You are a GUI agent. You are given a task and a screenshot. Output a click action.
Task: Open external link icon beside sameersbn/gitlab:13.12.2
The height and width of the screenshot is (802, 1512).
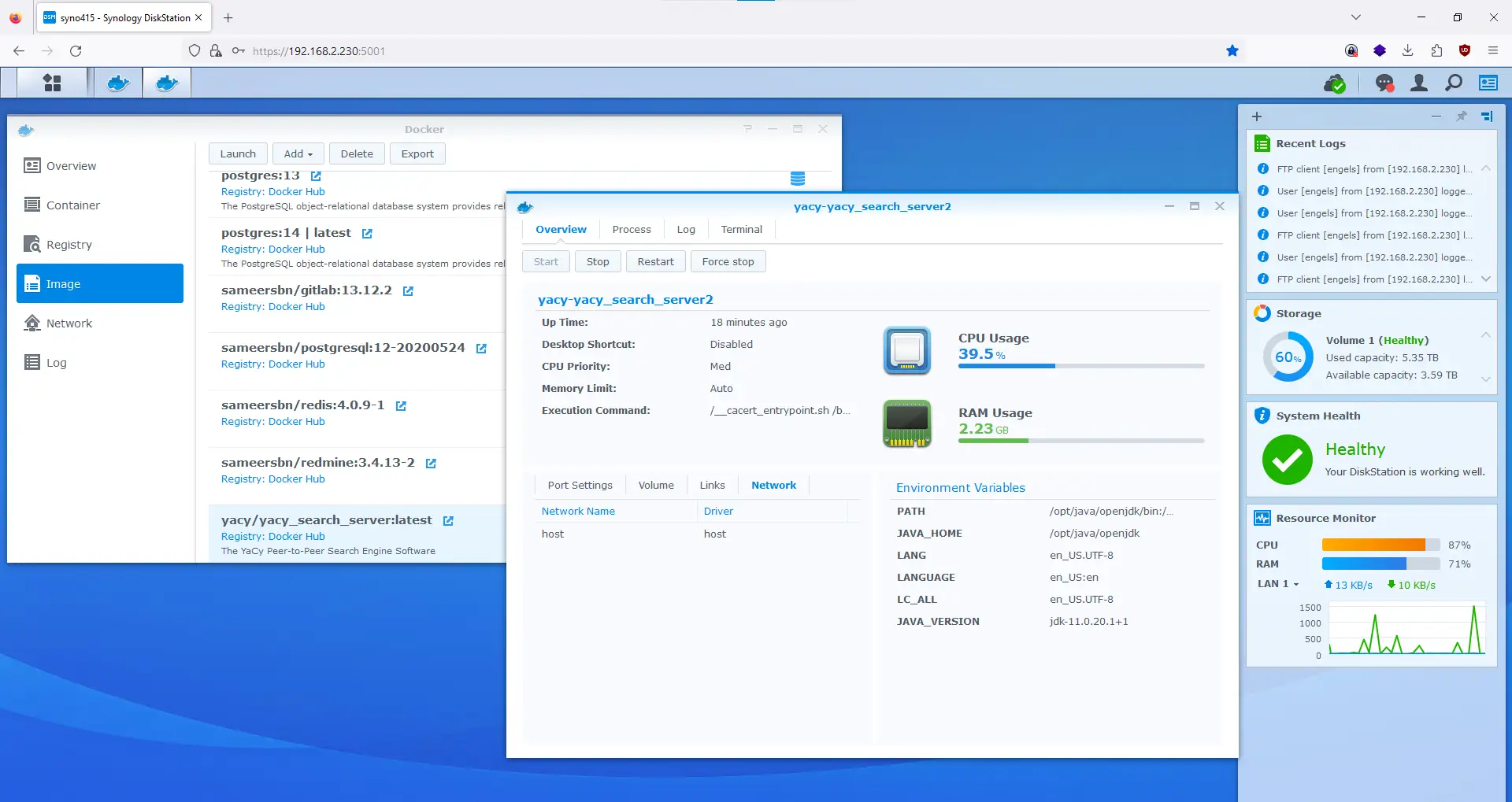[408, 291]
